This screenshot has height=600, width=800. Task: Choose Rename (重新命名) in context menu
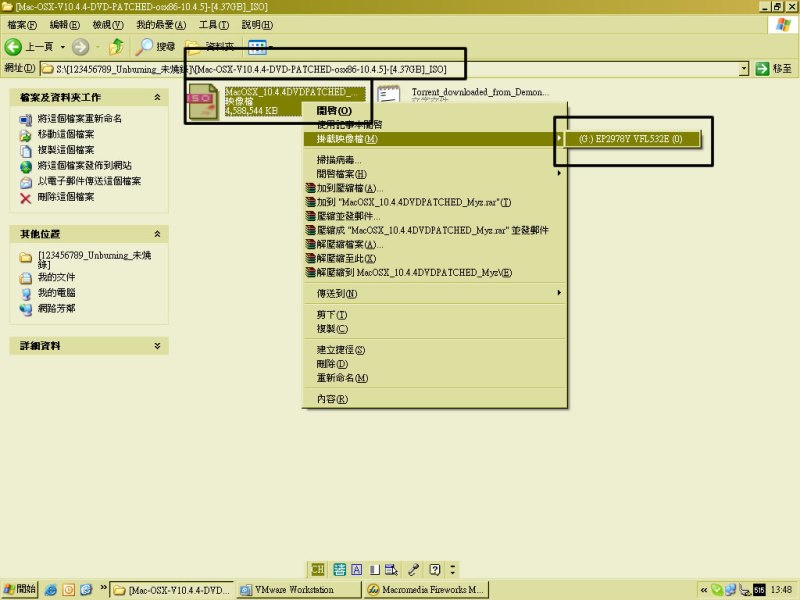(435, 378)
